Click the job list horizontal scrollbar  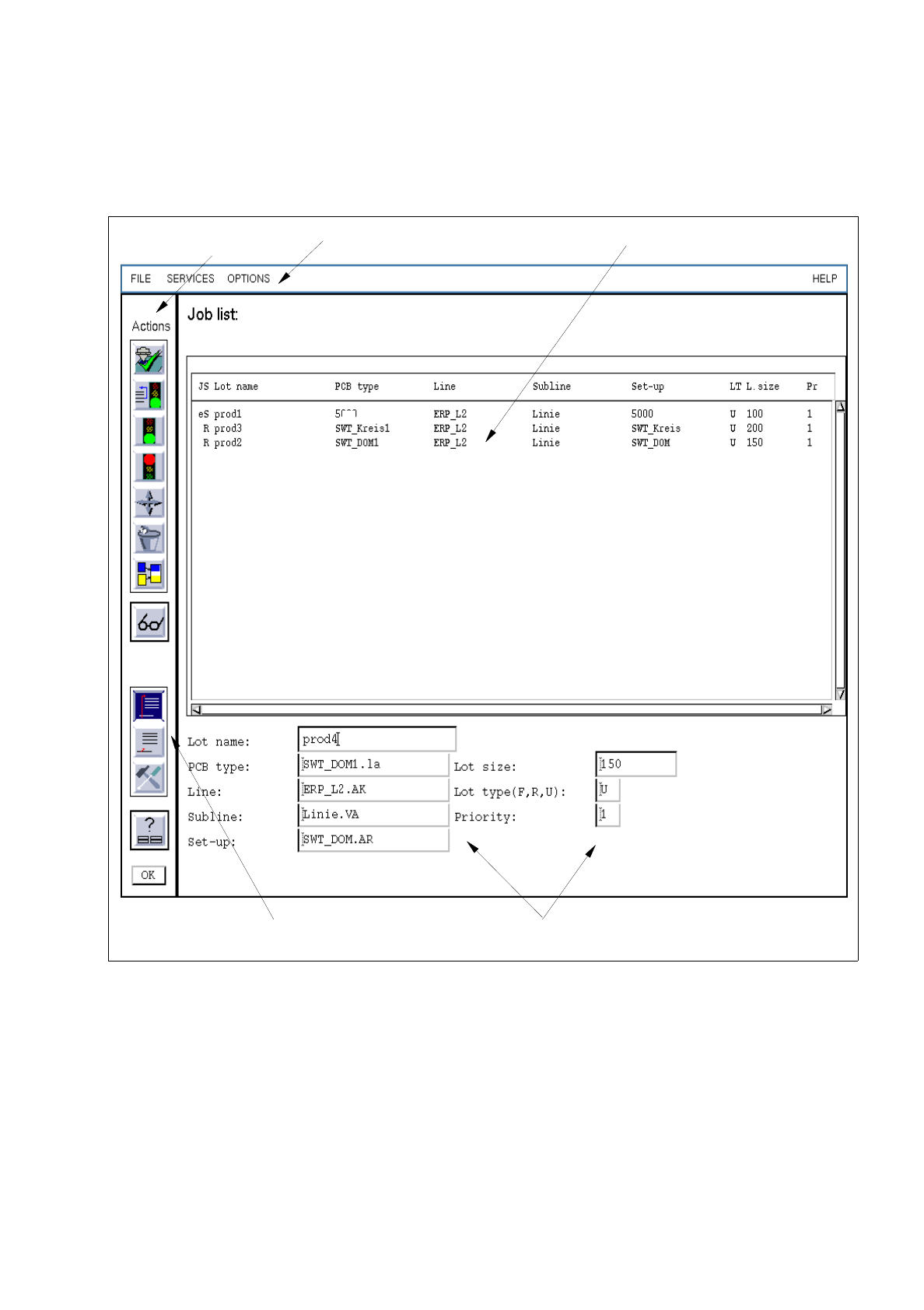point(512,709)
